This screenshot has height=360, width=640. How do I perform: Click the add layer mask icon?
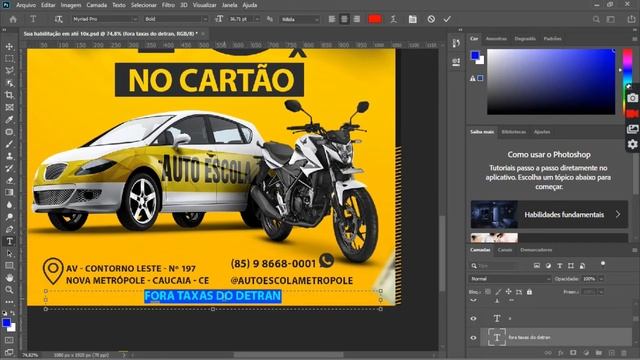[x=573, y=353]
